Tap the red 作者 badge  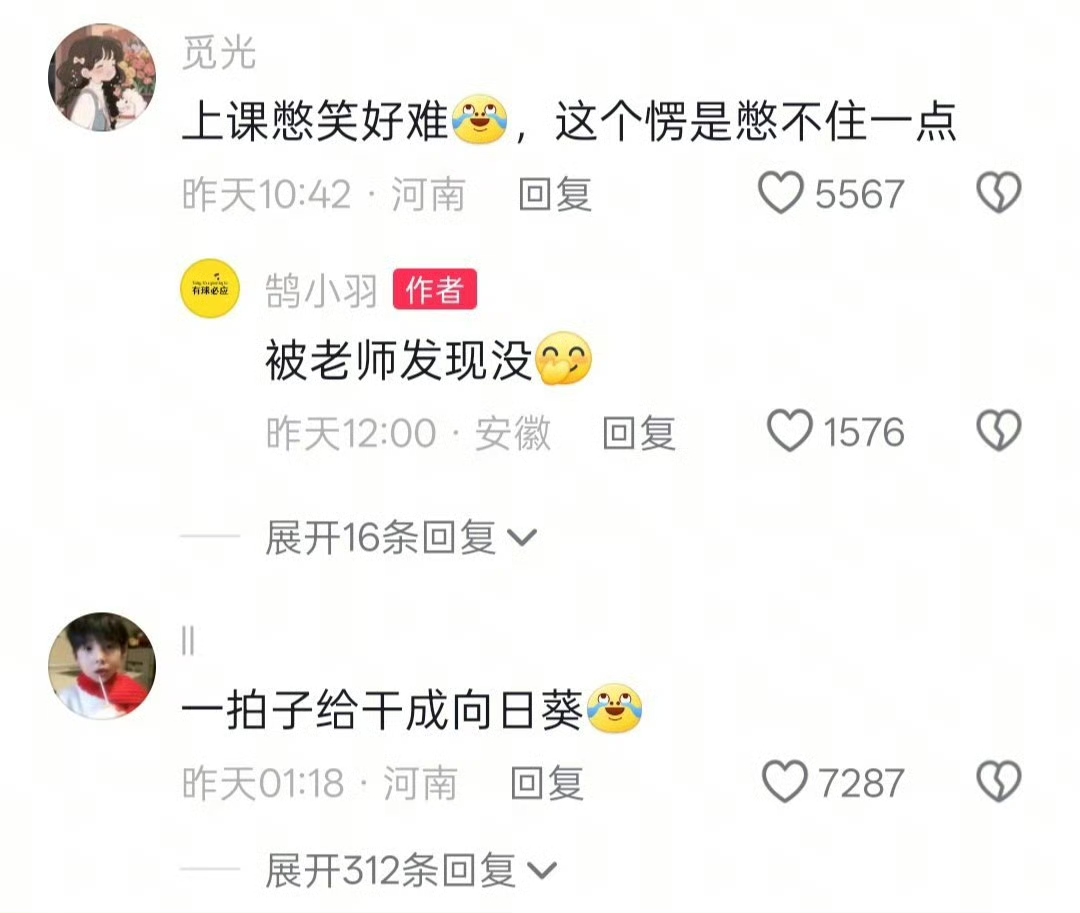(x=435, y=289)
